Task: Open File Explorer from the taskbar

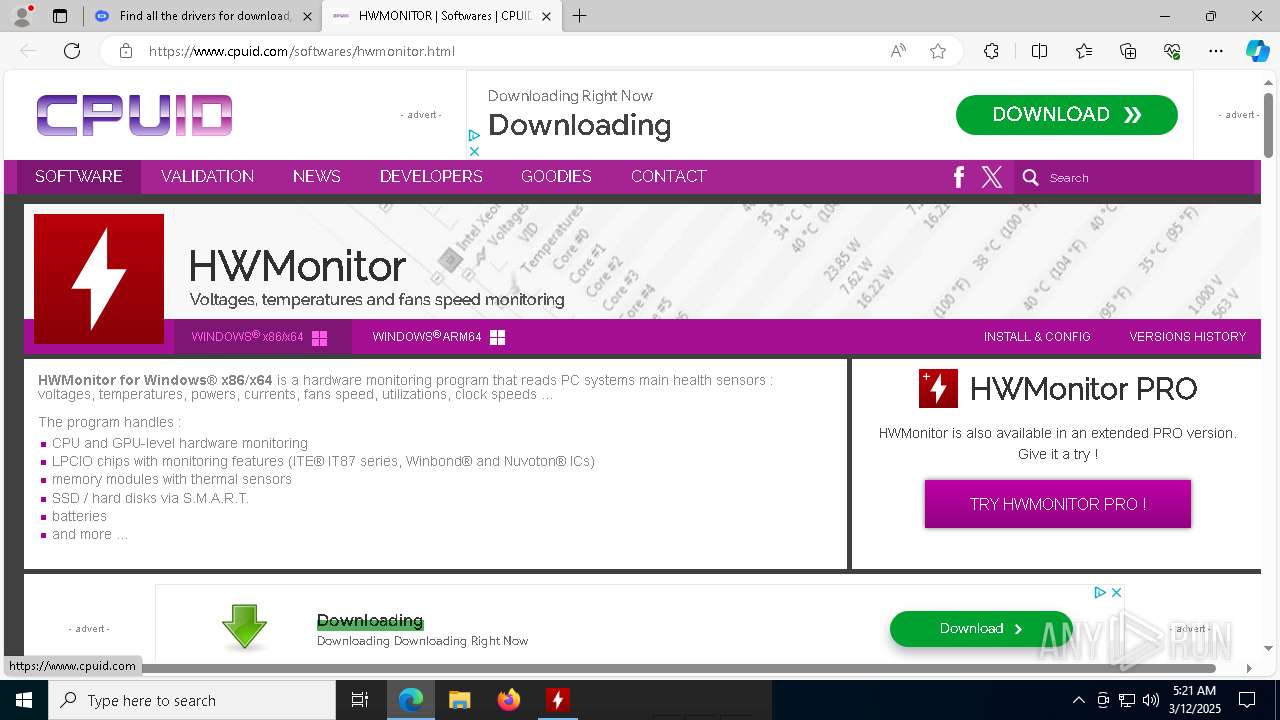Action: (459, 700)
